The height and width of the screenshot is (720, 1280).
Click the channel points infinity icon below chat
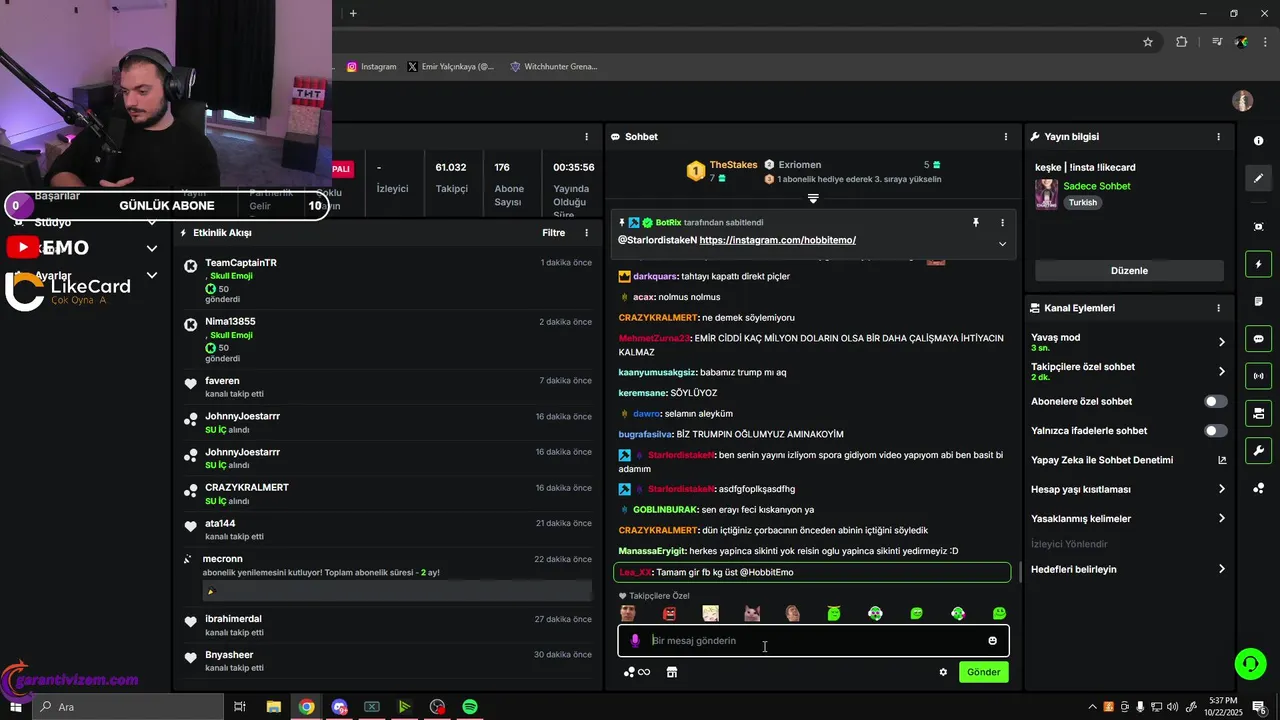click(x=636, y=672)
